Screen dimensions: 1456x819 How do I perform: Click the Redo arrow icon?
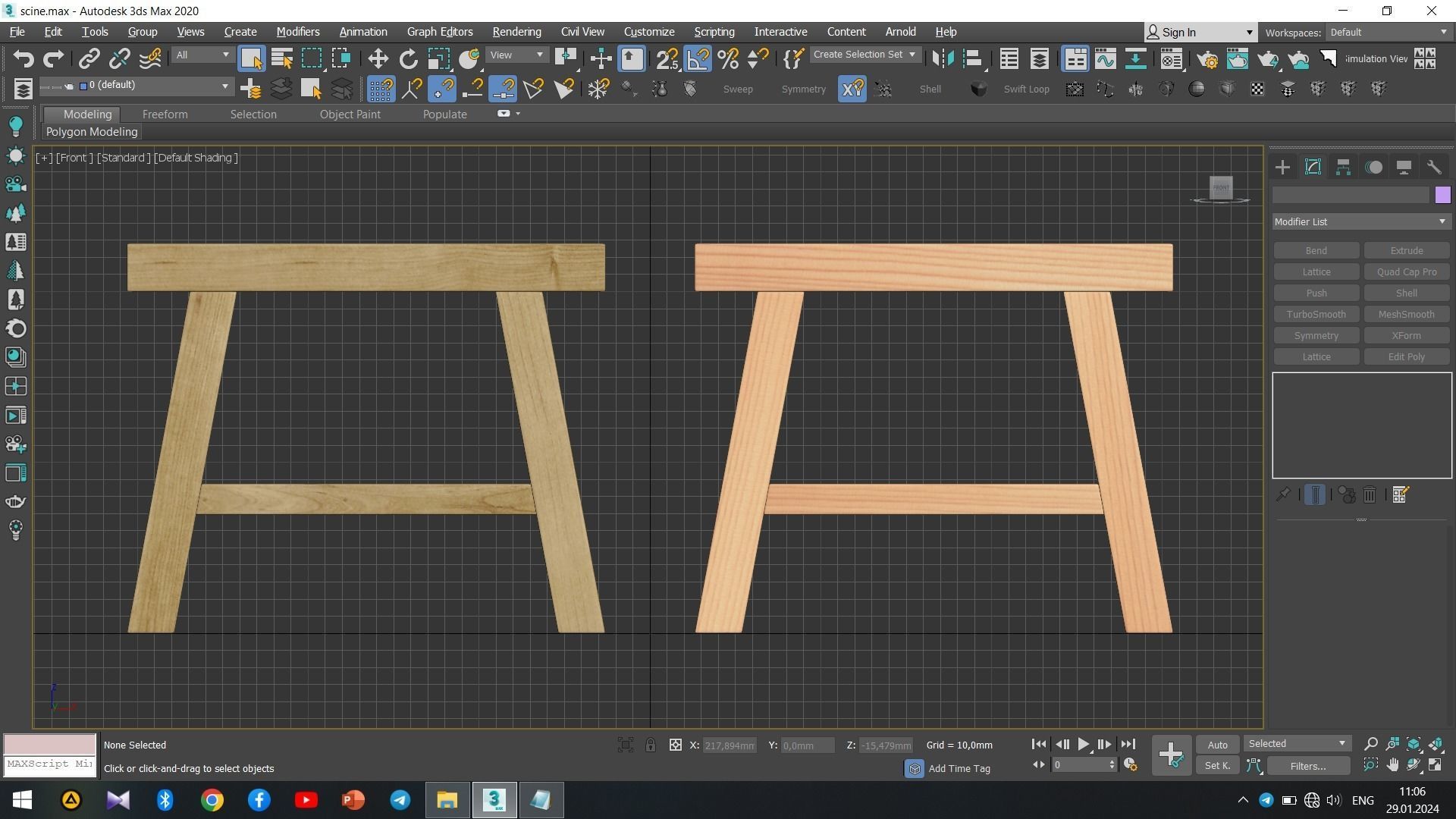tap(53, 58)
